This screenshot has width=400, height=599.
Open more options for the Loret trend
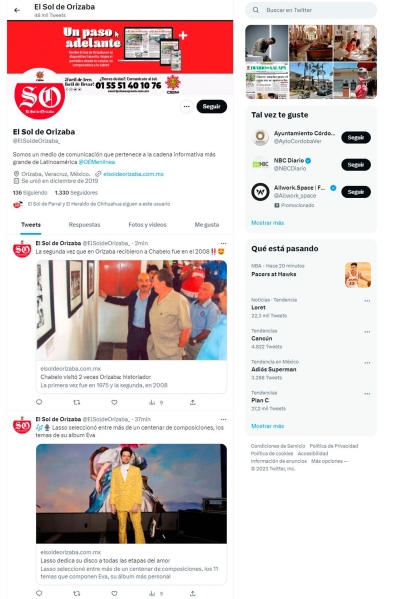point(367,301)
